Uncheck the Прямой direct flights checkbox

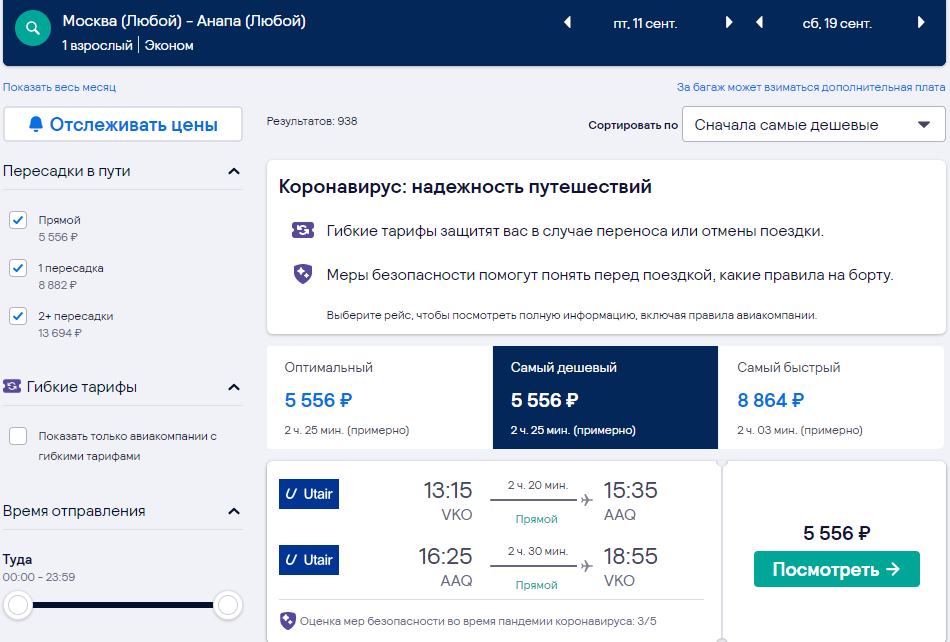click(18, 220)
